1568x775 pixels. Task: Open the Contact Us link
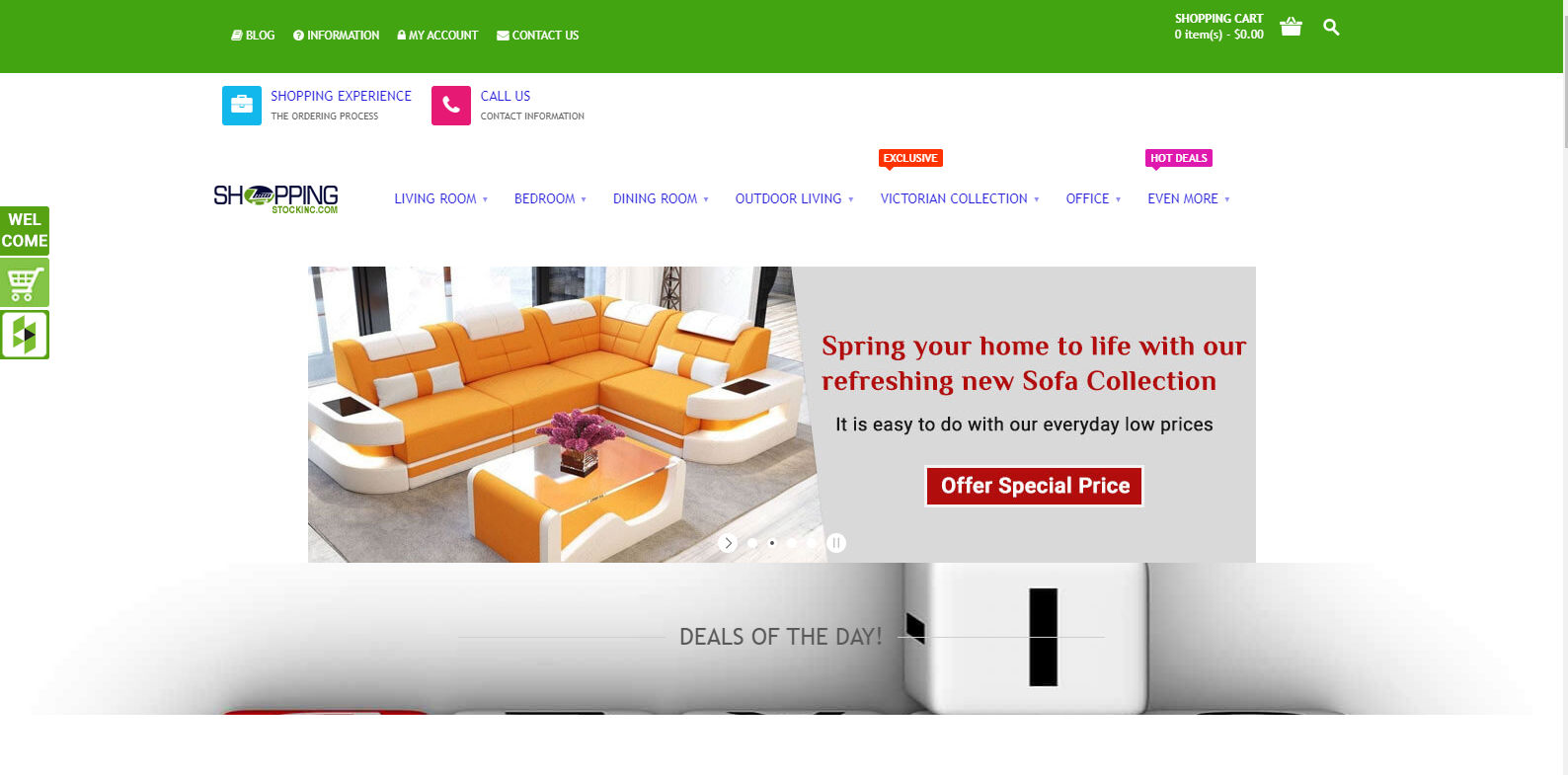pos(538,36)
